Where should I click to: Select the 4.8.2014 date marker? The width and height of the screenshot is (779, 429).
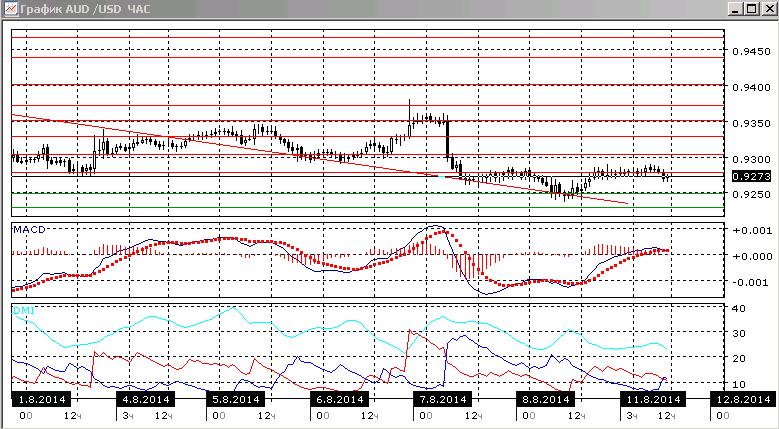146,399
